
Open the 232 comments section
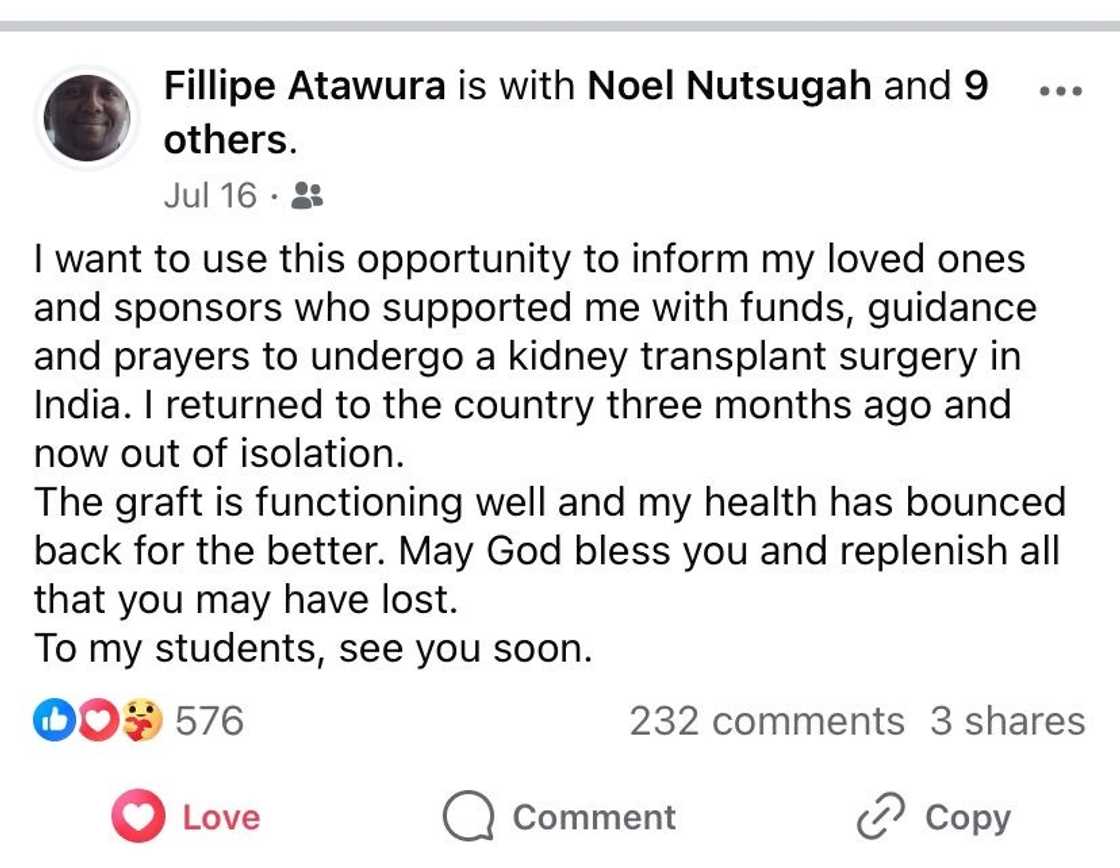click(x=763, y=720)
